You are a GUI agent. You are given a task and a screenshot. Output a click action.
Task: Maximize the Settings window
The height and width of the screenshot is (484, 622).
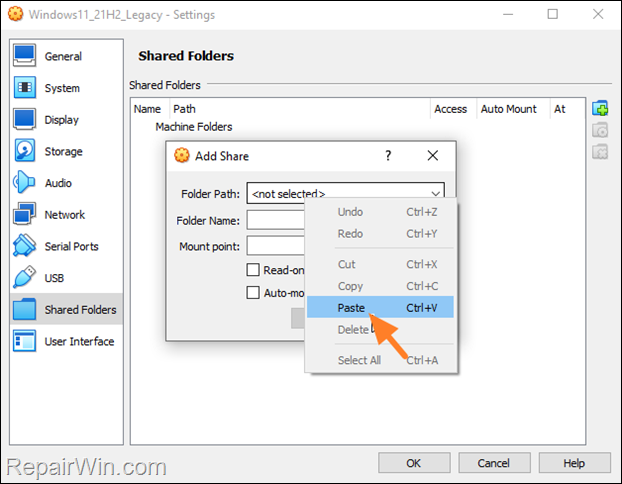click(553, 14)
